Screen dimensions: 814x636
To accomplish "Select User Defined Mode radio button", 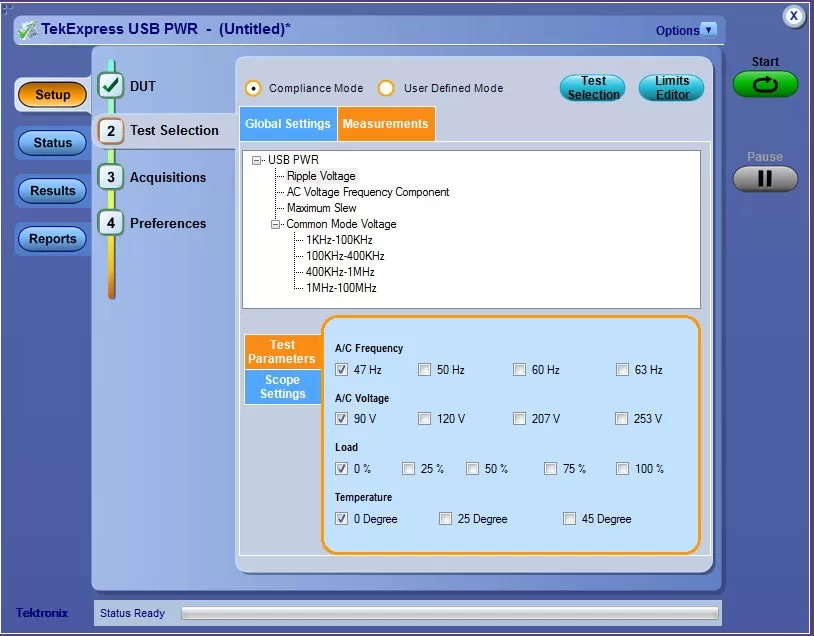I will [x=386, y=88].
